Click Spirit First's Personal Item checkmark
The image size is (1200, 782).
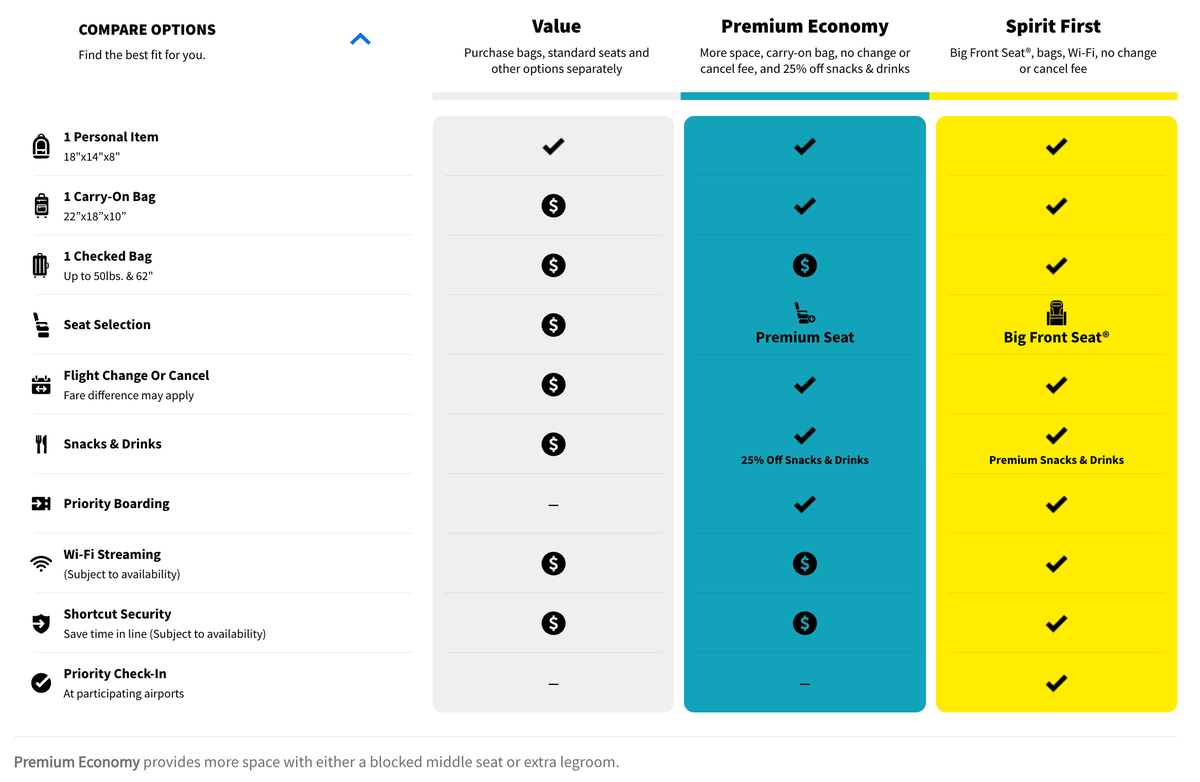1056,146
